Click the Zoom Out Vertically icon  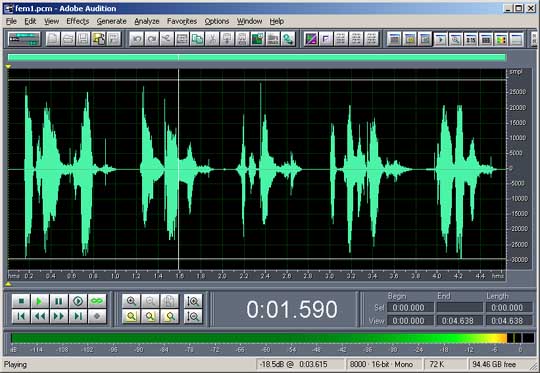pyautogui.click(x=193, y=316)
